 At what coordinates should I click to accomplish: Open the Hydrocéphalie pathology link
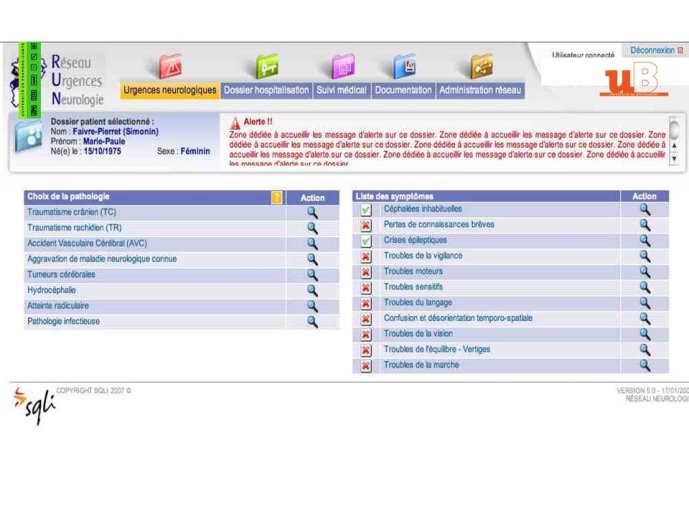(x=51, y=290)
